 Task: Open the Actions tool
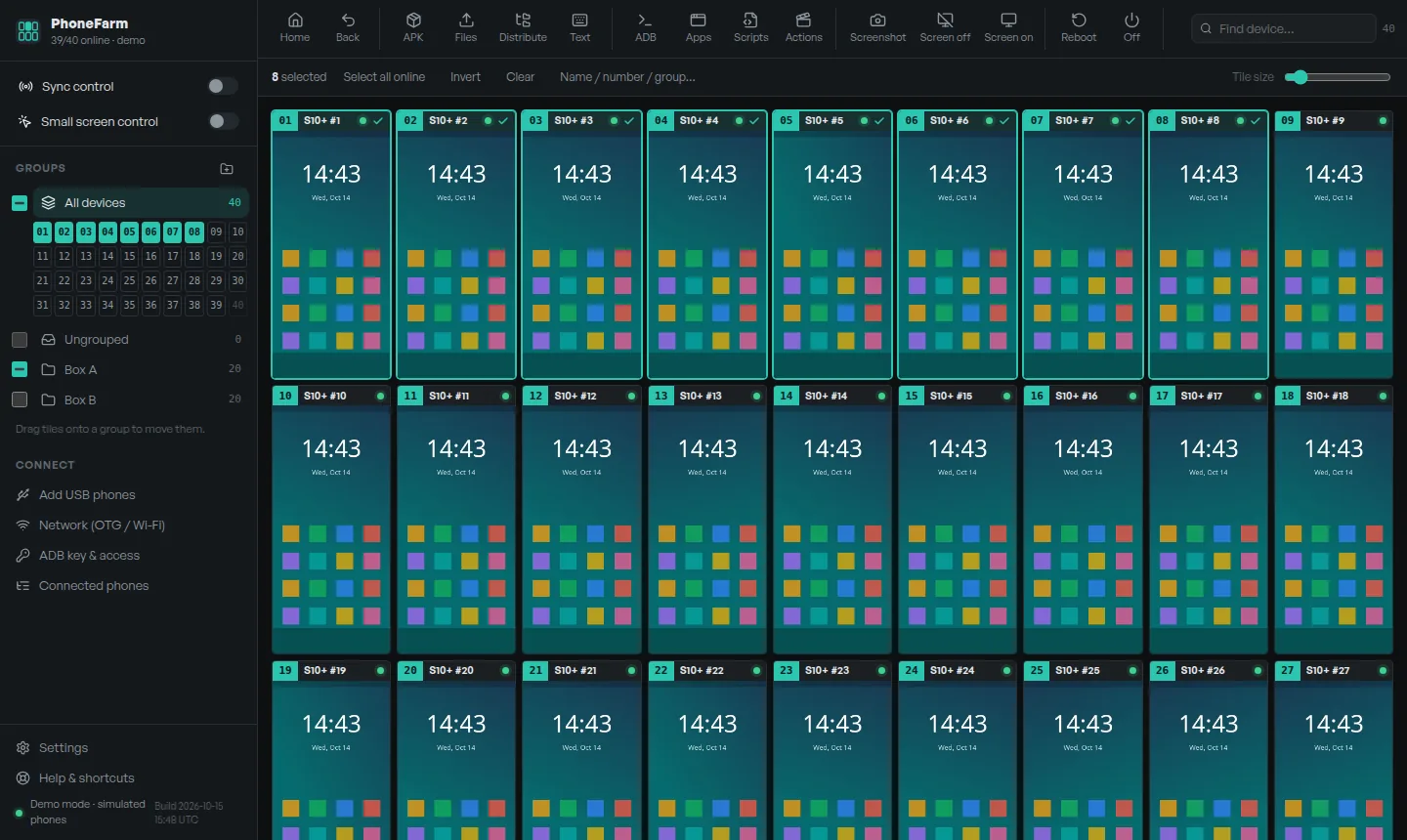pos(803,28)
